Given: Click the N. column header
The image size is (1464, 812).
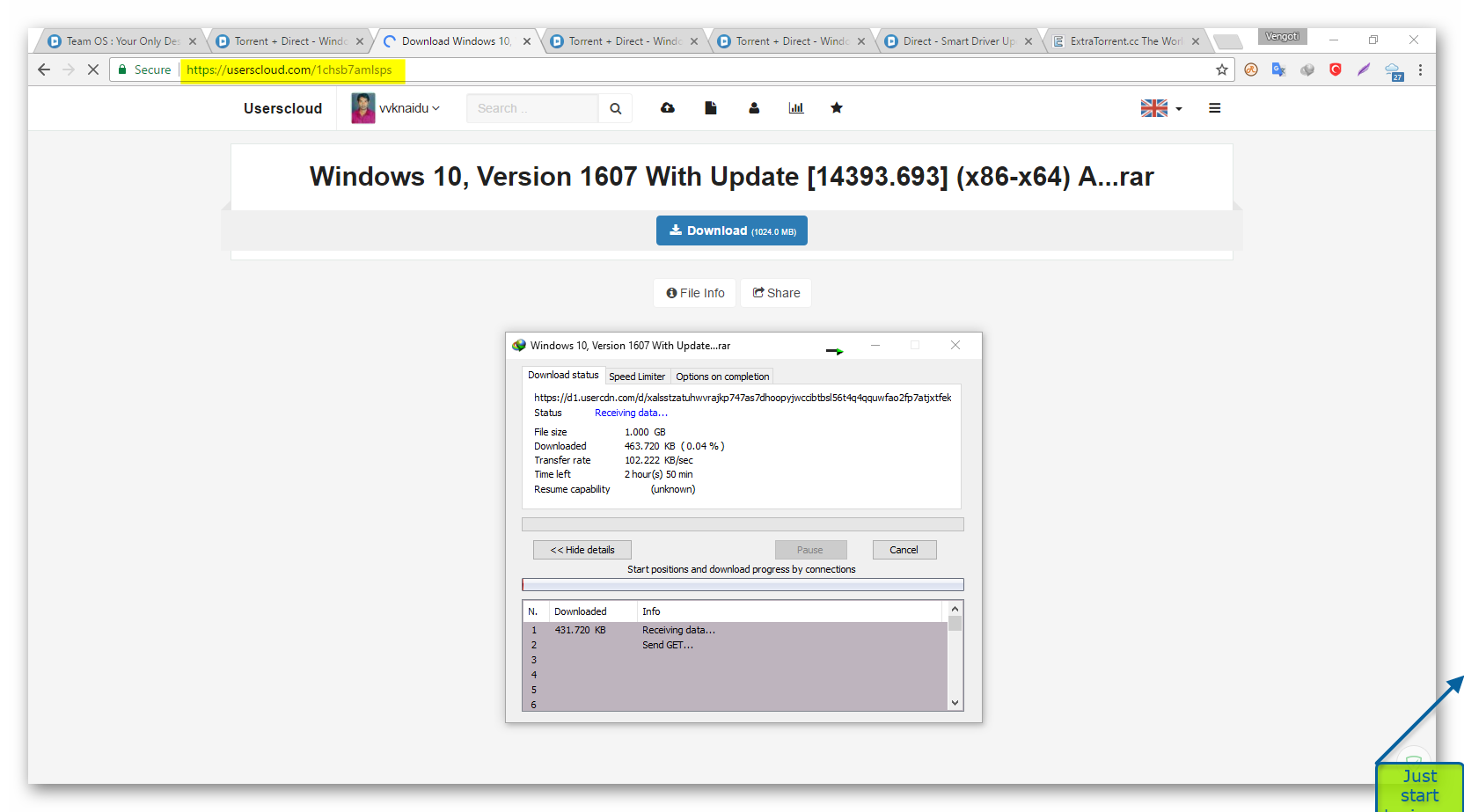Looking at the screenshot, I should (x=535, y=611).
